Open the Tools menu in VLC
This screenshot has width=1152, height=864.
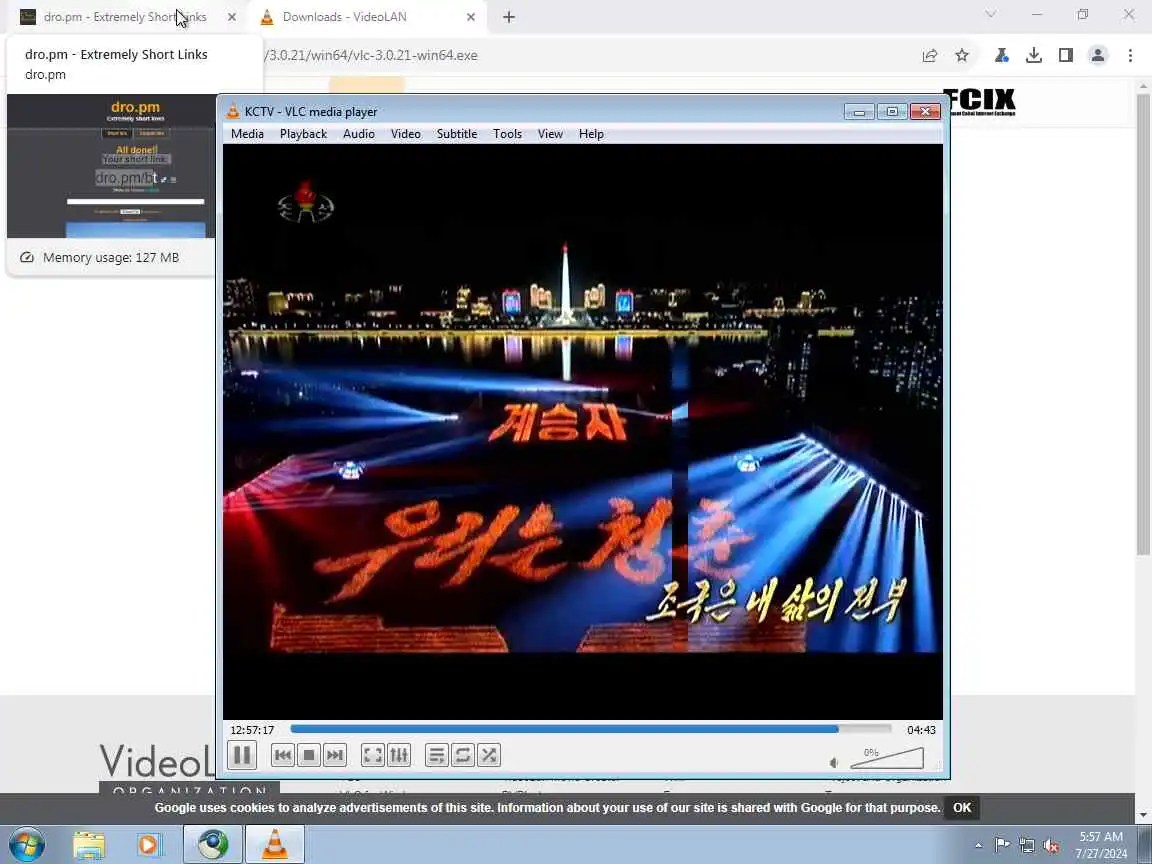click(x=507, y=134)
